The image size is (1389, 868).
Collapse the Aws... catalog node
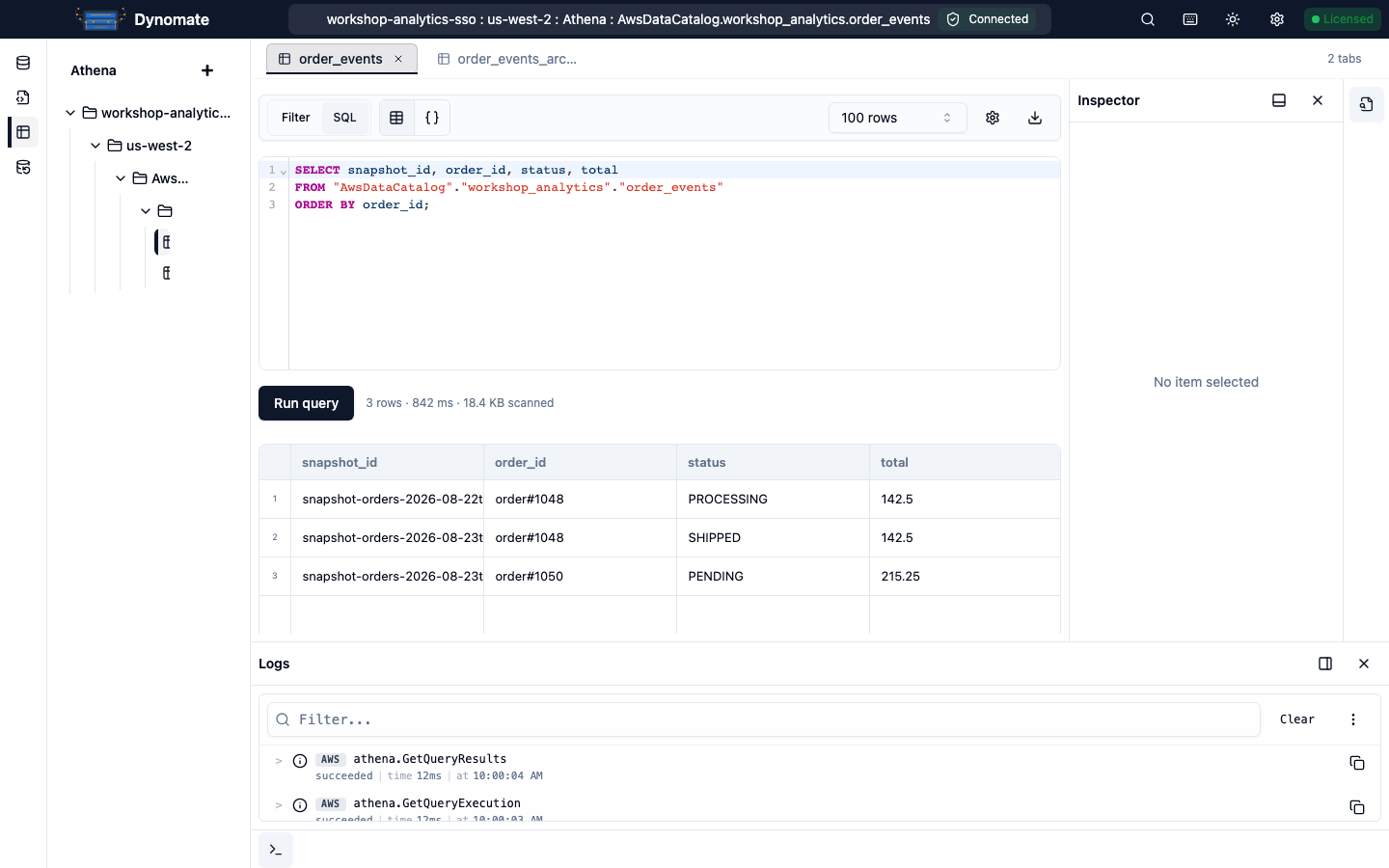click(x=121, y=178)
